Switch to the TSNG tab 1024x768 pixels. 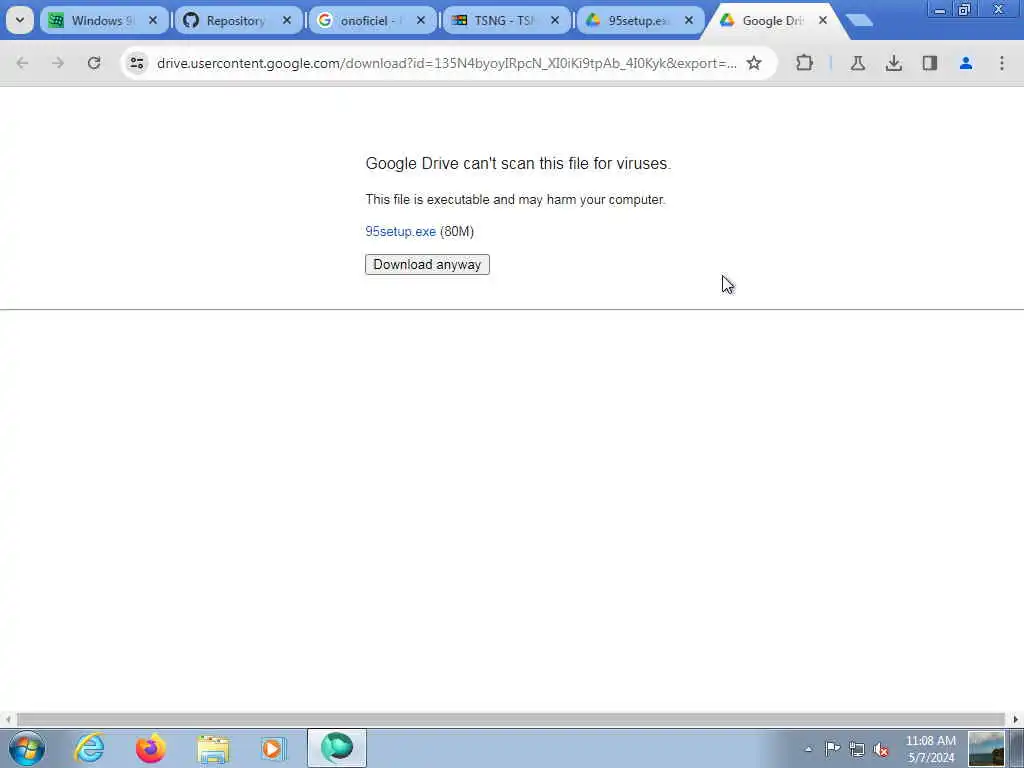coord(506,21)
